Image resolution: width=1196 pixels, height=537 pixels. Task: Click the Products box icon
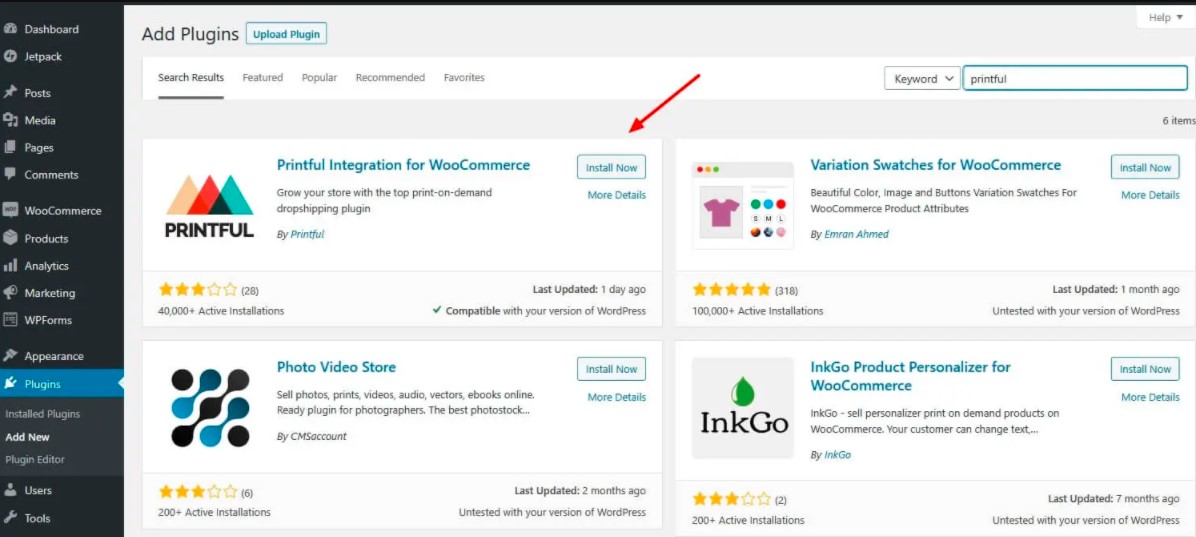tap(10, 238)
